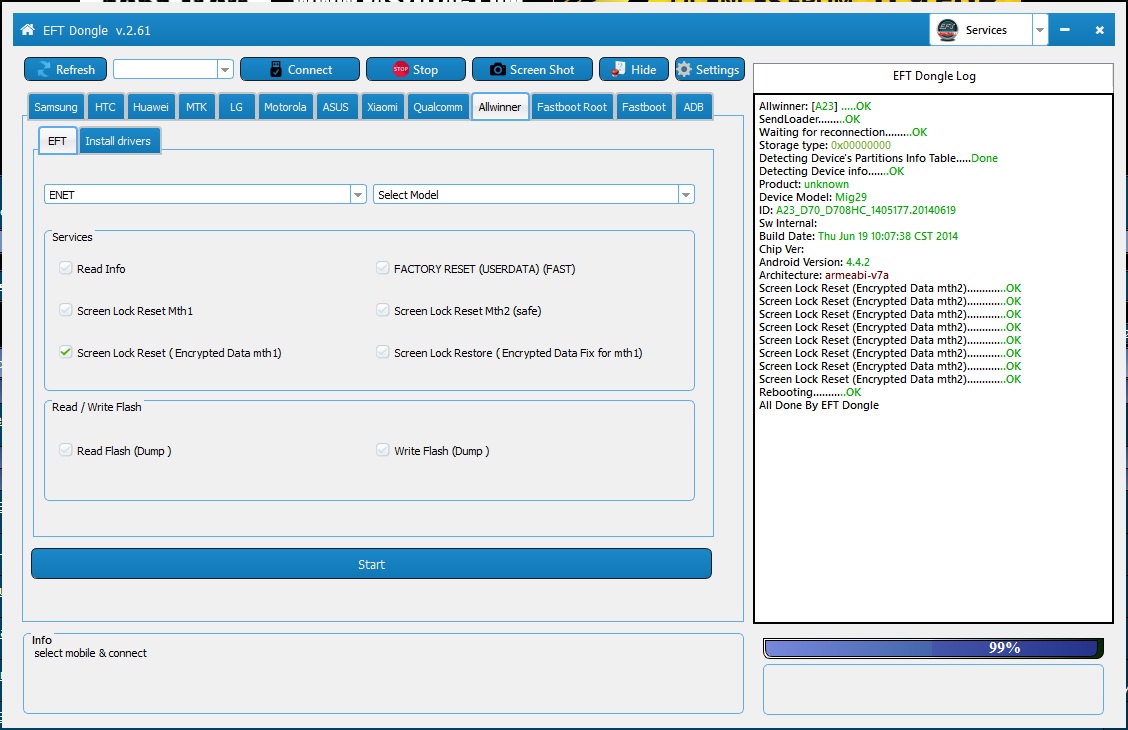
Task: Click the Hide eraser icon
Action: [x=617, y=69]
